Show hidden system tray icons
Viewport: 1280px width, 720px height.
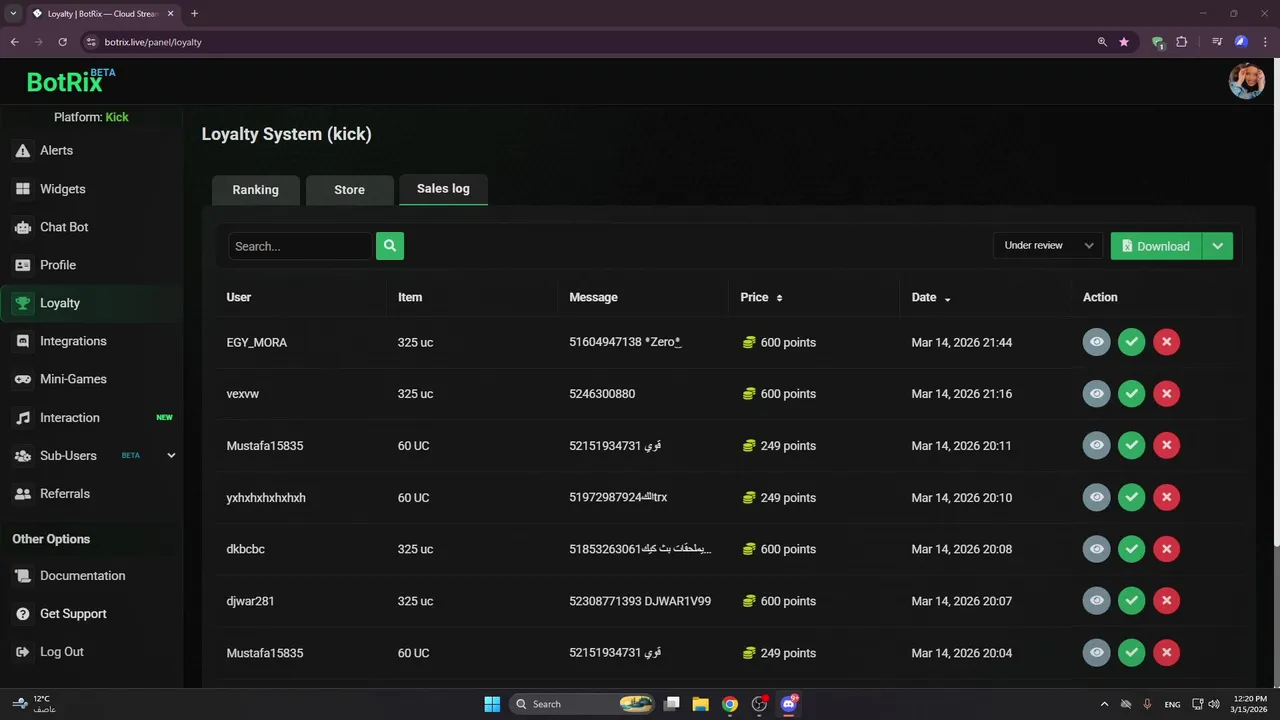(x=1104, y=704)
